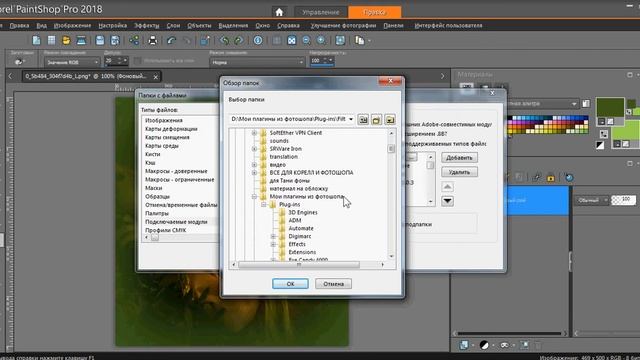This screenshot has width=640, height=360.
Task: Switch to the Правка workspace tab
Action: click(374, 12)
